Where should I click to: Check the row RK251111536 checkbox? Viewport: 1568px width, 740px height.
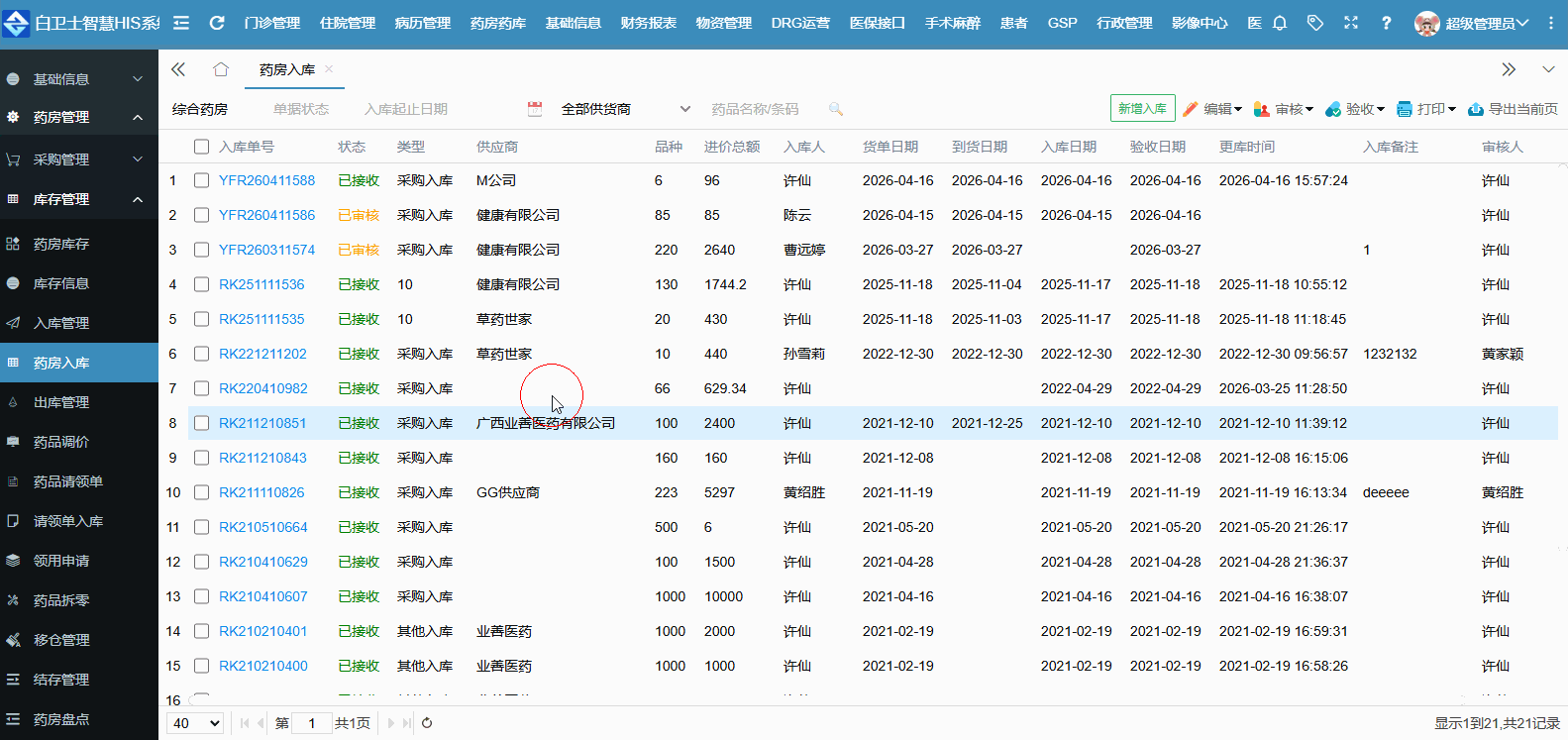point(201,284)
